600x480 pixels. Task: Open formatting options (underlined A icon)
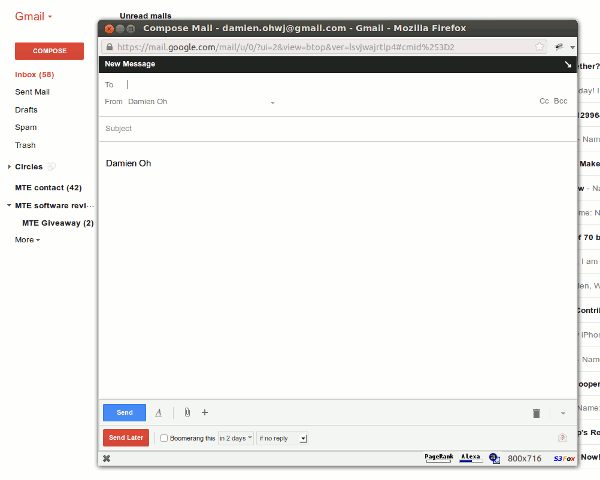tap(158, 413)
